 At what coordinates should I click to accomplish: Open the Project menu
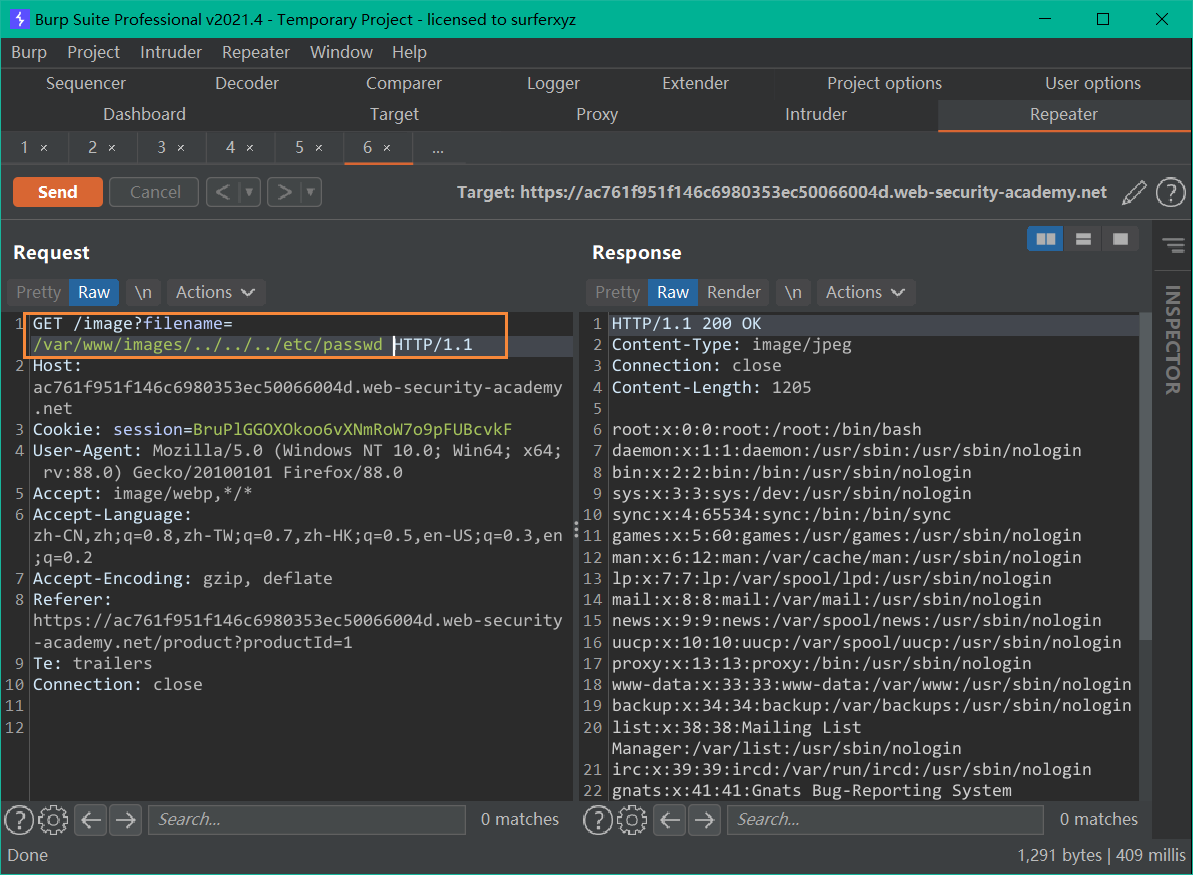point(94,52)
